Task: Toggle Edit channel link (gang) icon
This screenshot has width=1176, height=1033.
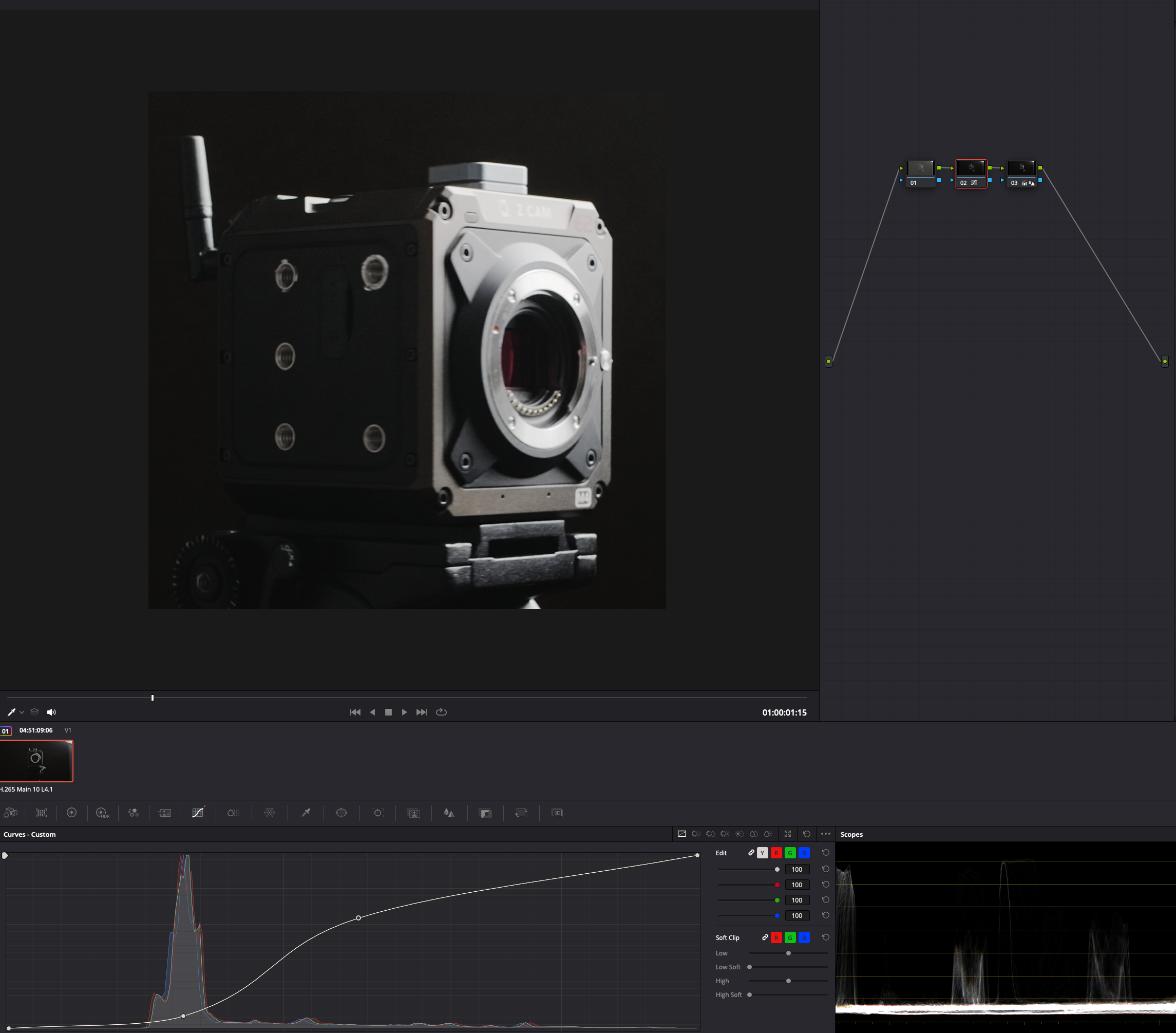Action: [751, 852]
